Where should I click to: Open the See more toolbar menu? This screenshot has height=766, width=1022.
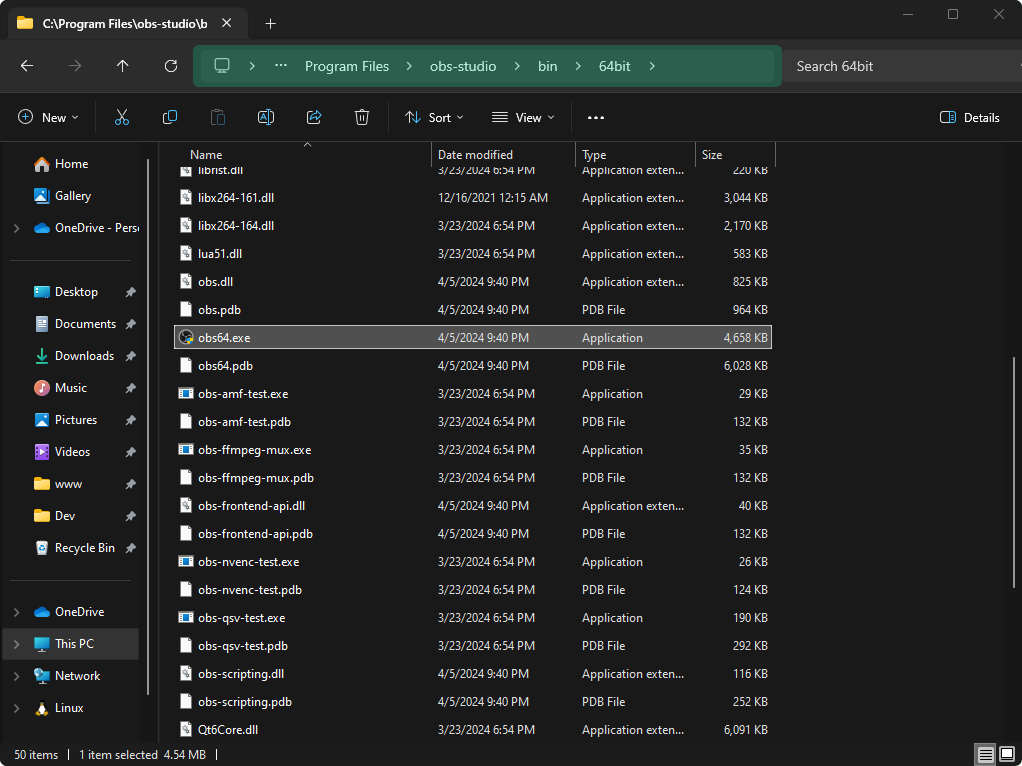coord(596,117)
